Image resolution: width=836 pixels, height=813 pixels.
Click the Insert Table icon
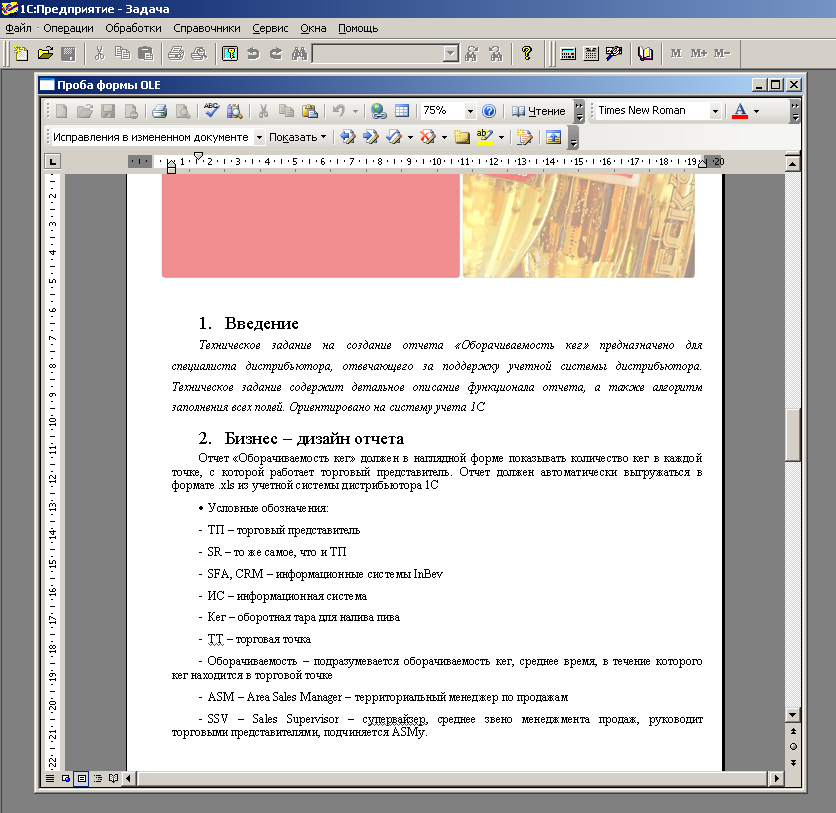tap(402, 111)
